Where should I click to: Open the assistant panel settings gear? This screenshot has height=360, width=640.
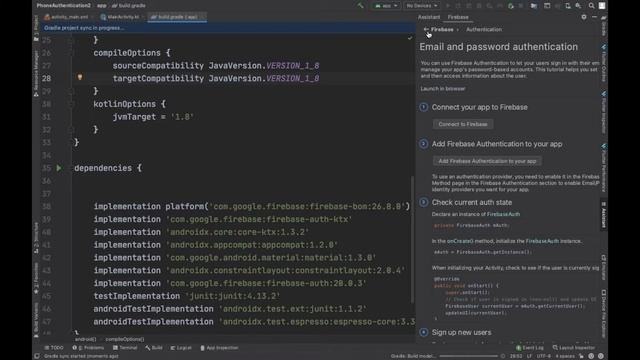tap(584, 17)
